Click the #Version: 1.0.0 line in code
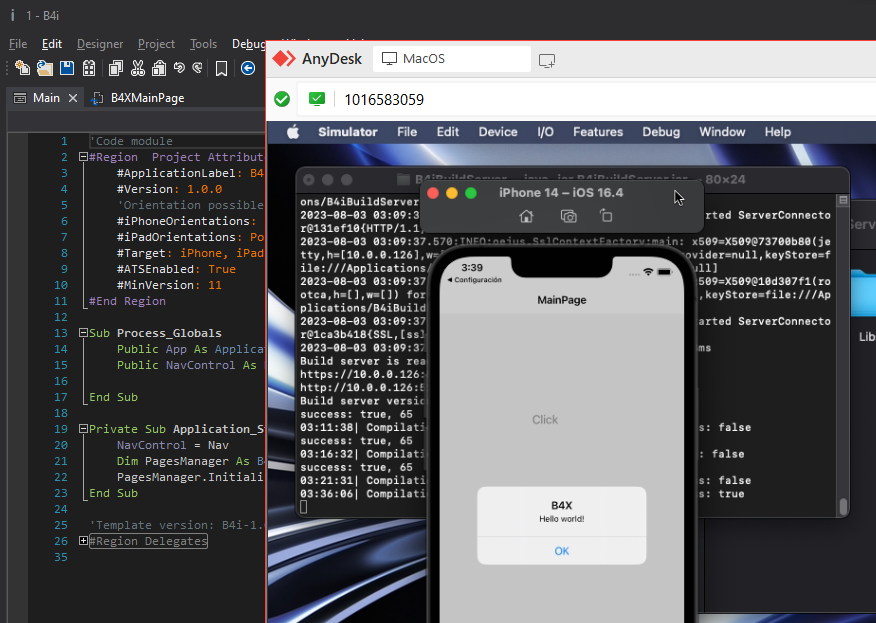The height and width of the screenshot is (623, 876). click(169, 189)
